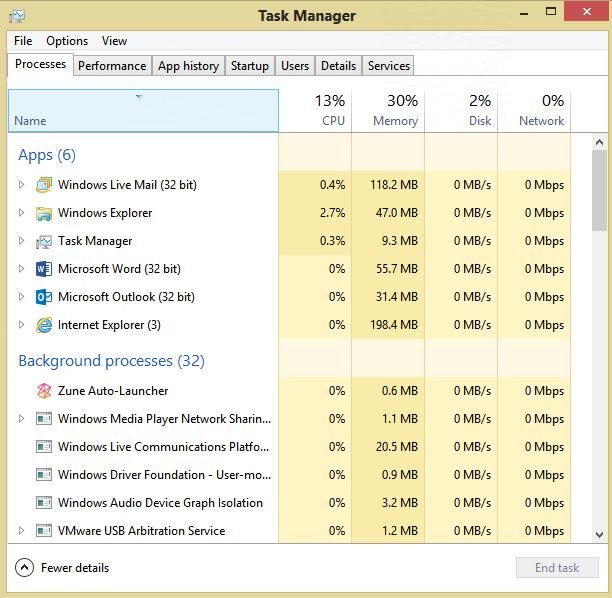Open the Options menu
Image resolution: width=612 pixels, height=598 pixels.
(x=67, y=41)
